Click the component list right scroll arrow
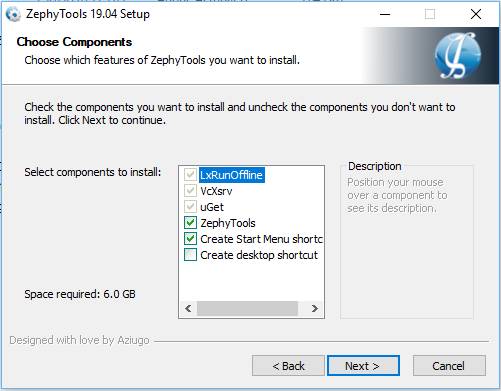Viewport: 501px width, 391px height. pos(314,308)
